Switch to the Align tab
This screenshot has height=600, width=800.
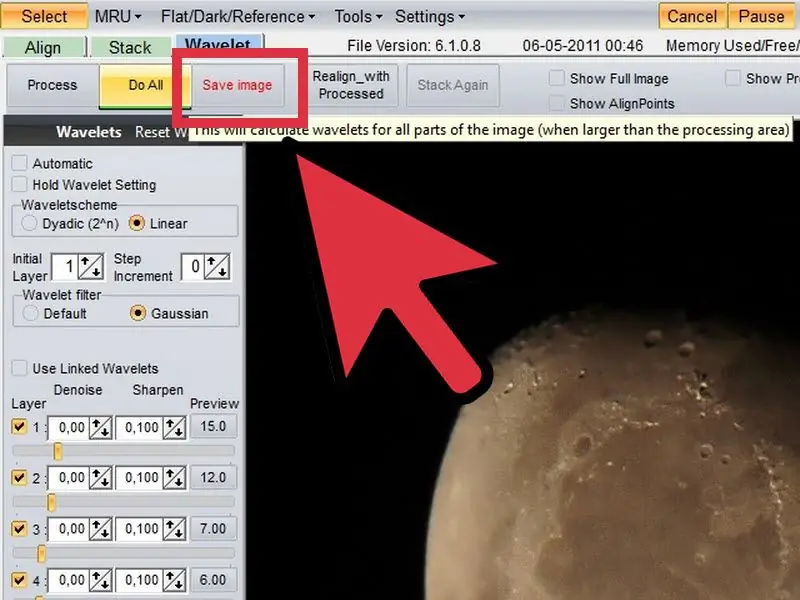point(43,47)
